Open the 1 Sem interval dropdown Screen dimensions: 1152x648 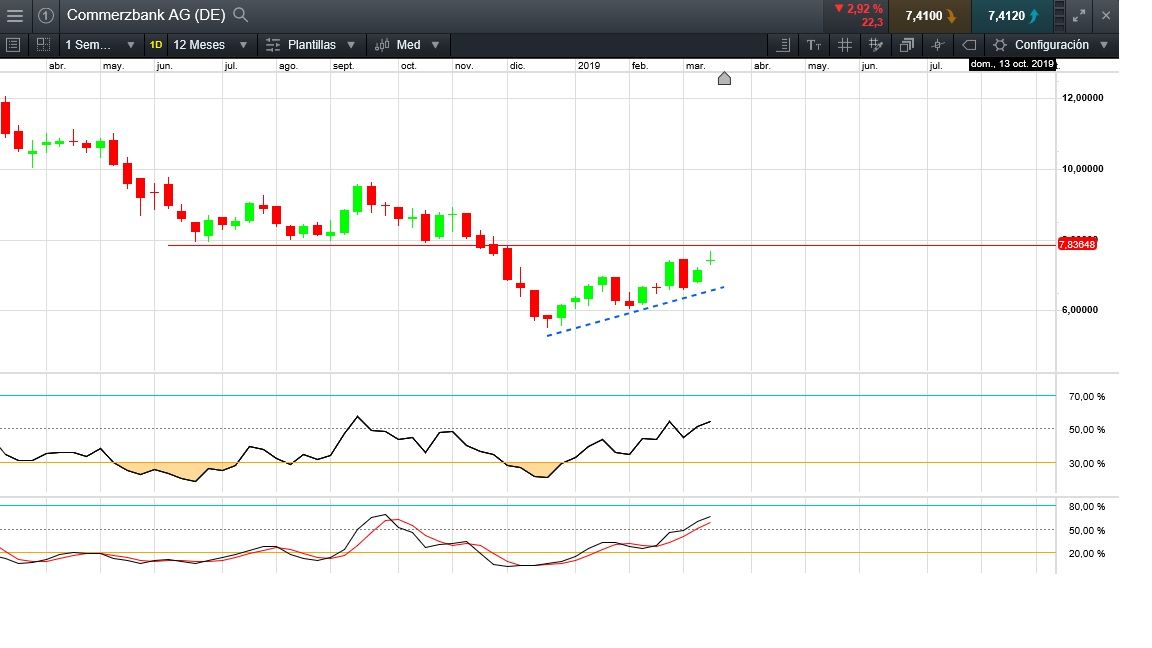(100, 45)
